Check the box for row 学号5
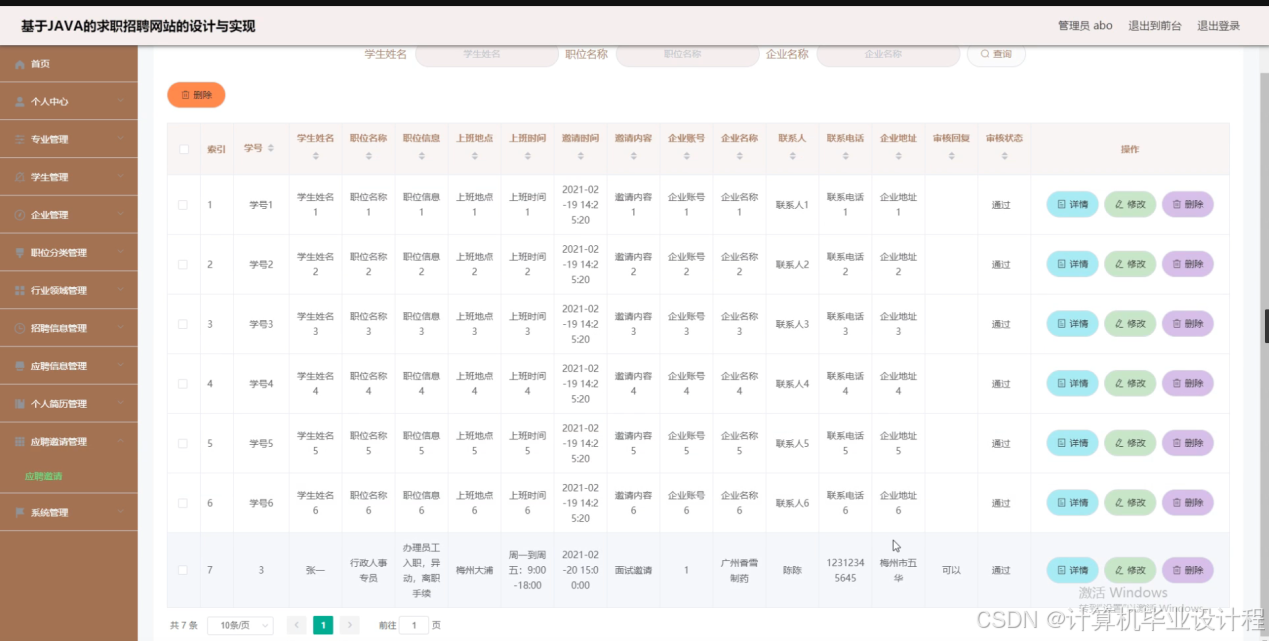This screenshot has height=641, width=1269. (x=183, y=443)
